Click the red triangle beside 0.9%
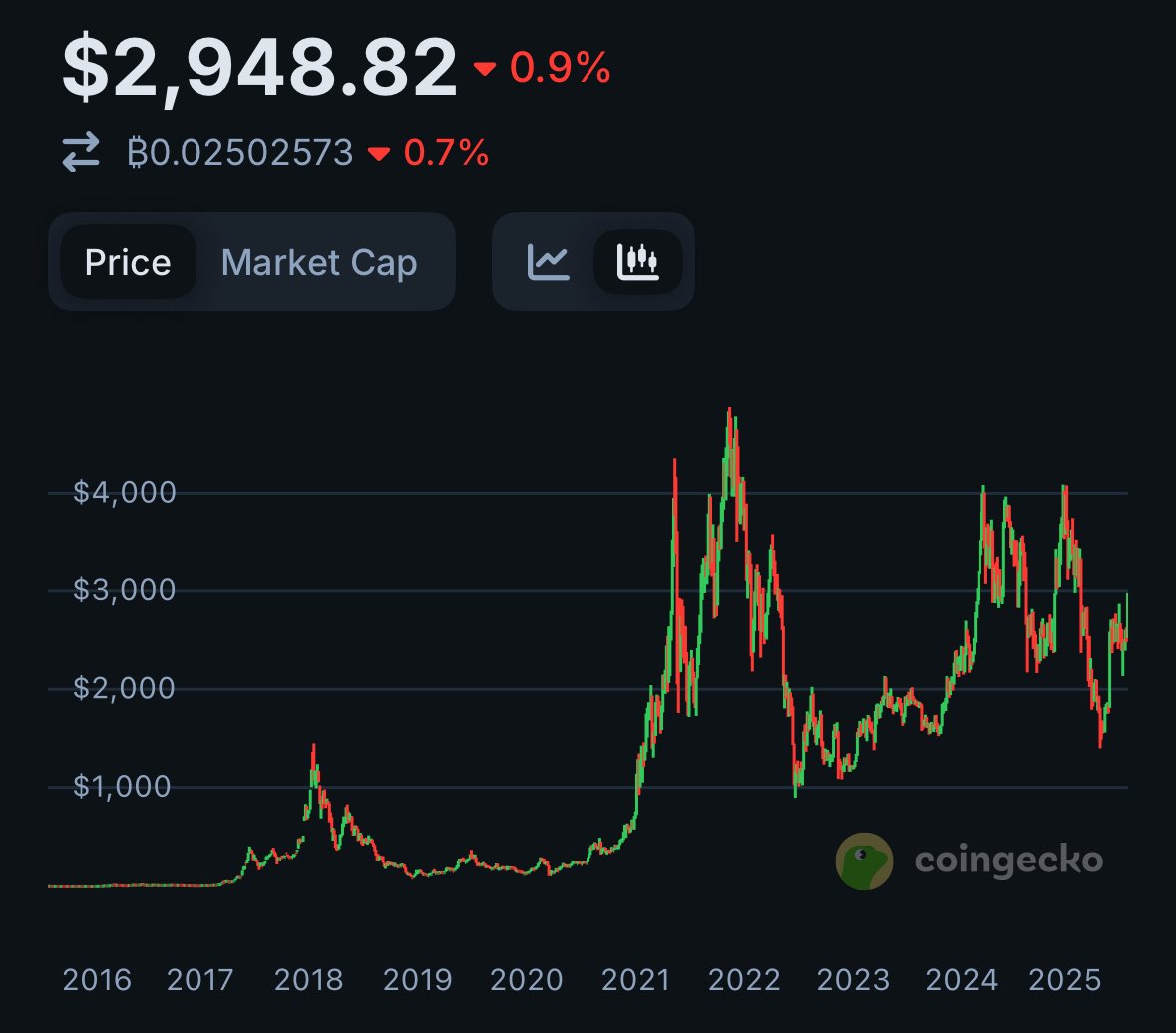 point(486,70)
